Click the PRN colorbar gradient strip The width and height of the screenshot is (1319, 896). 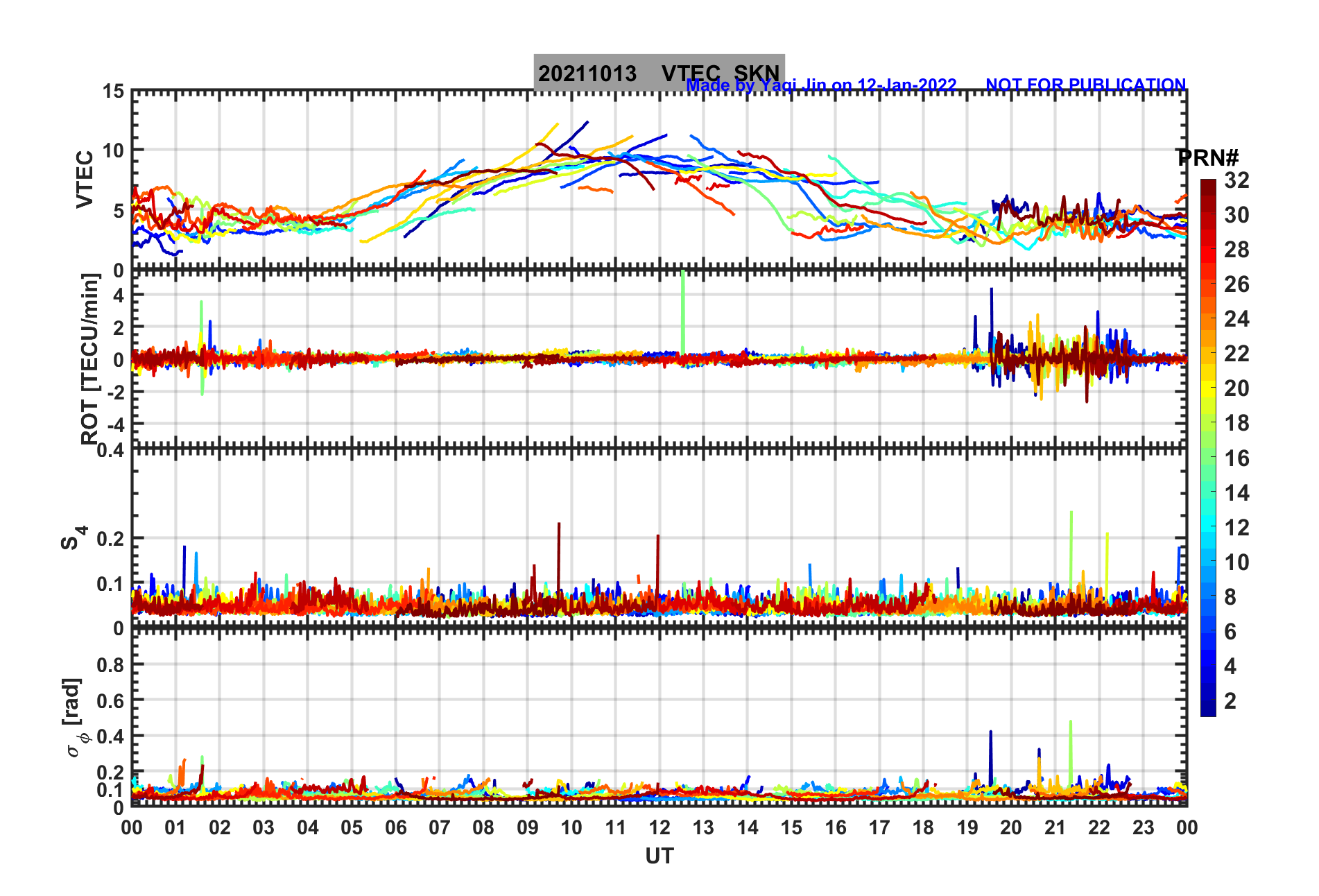(1208, 448)
